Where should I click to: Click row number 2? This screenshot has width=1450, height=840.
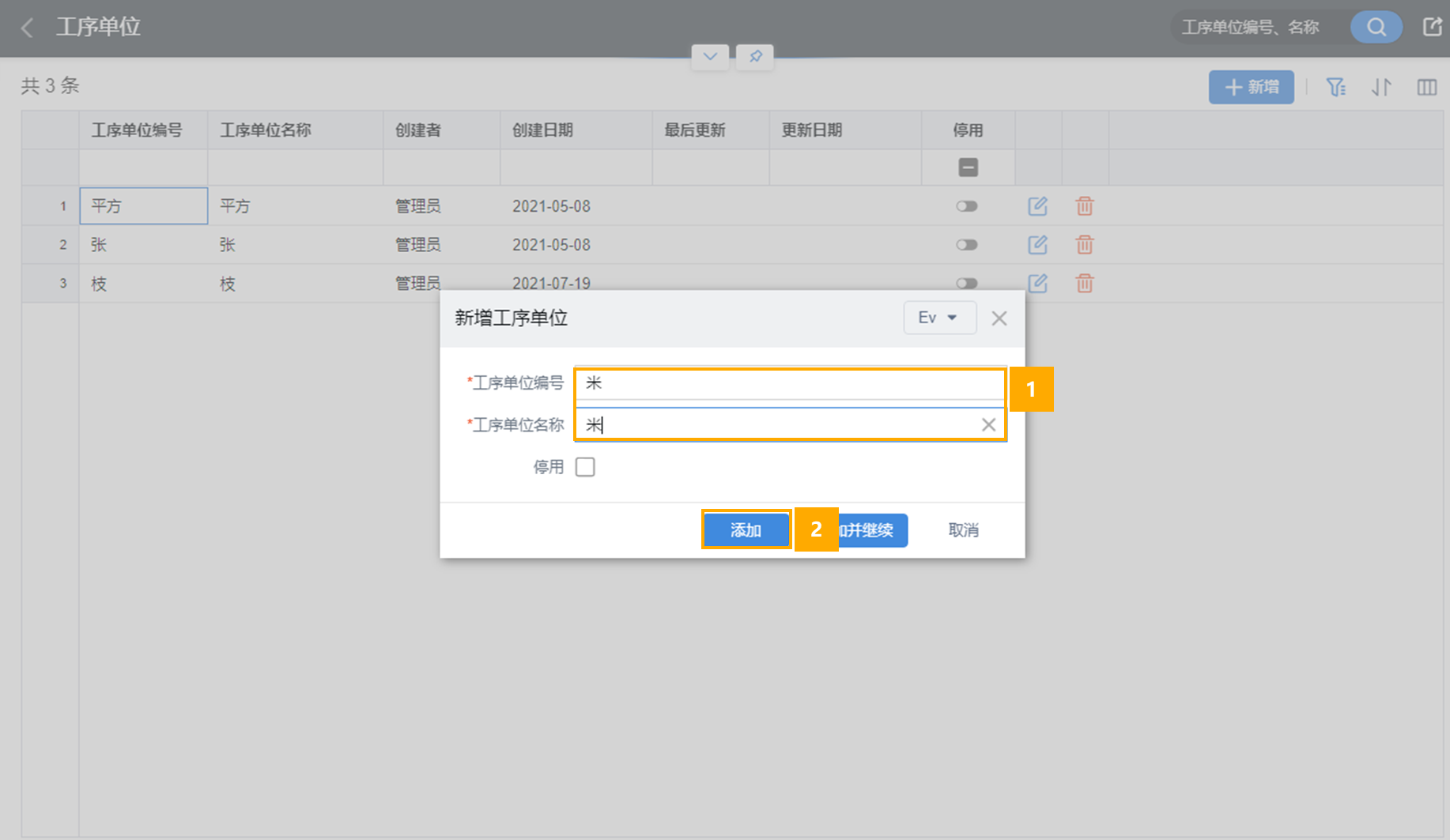pyautogui.click(x=63, y=245)
